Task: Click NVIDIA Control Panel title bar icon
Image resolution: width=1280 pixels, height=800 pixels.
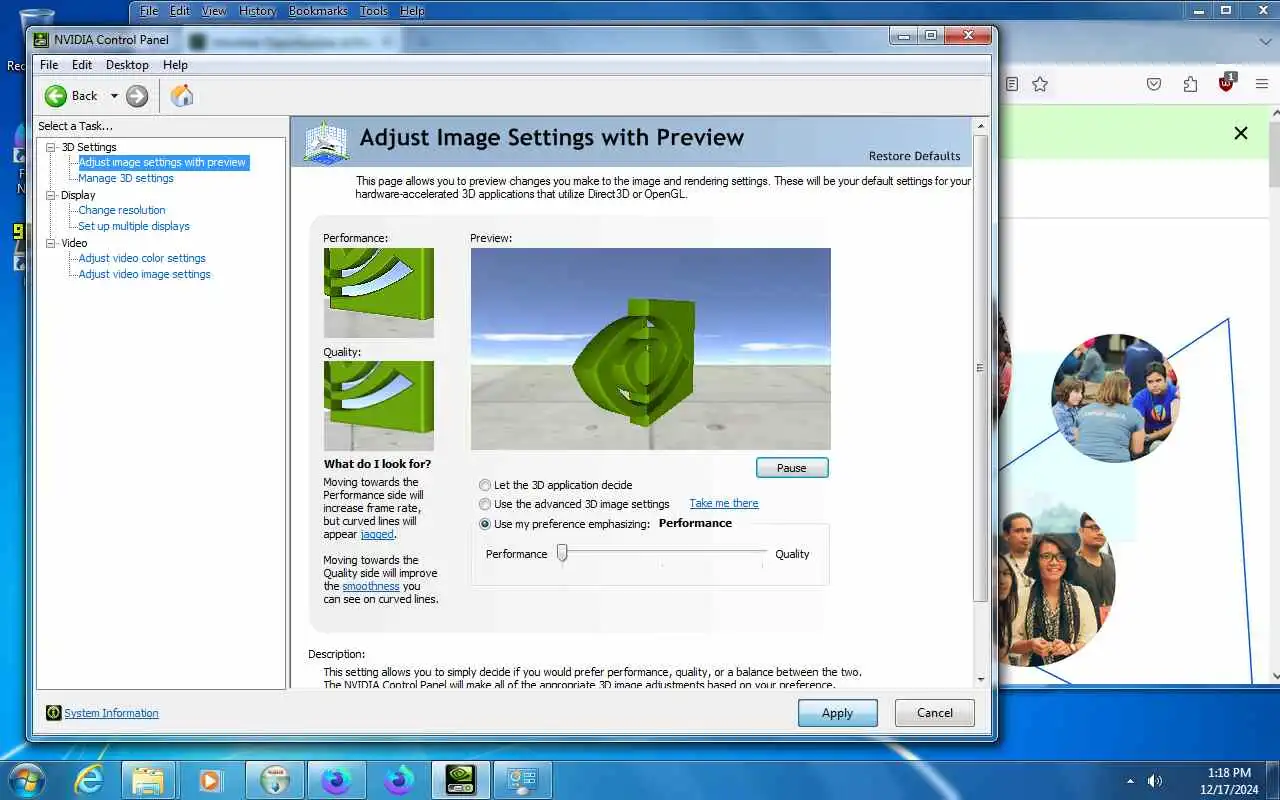Action: pyautogui.click(x=41, y=40)
